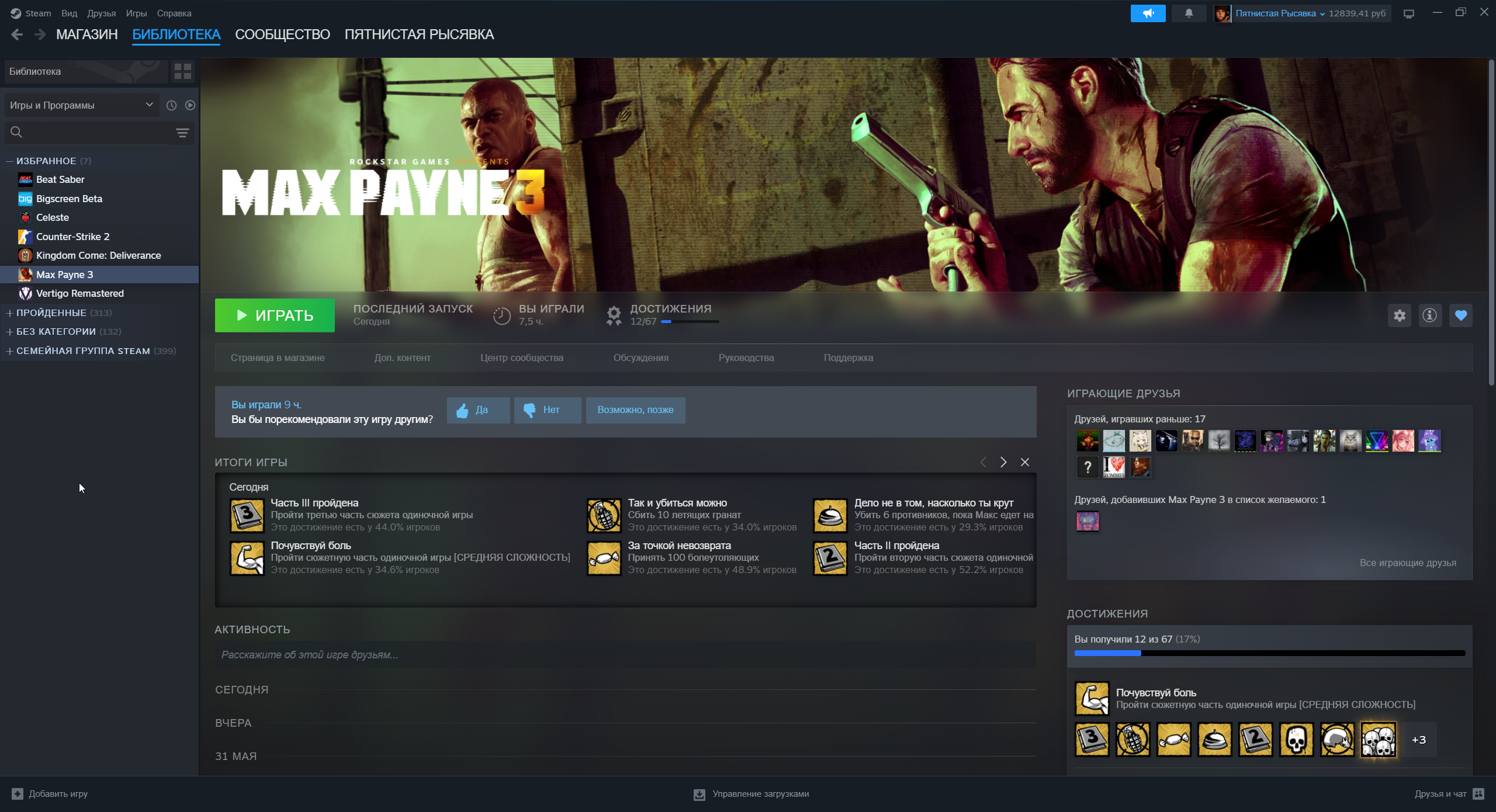1496x812 pixels.
Task: Click the magnifier search icon in library
Action: click(x=16, y=133)
